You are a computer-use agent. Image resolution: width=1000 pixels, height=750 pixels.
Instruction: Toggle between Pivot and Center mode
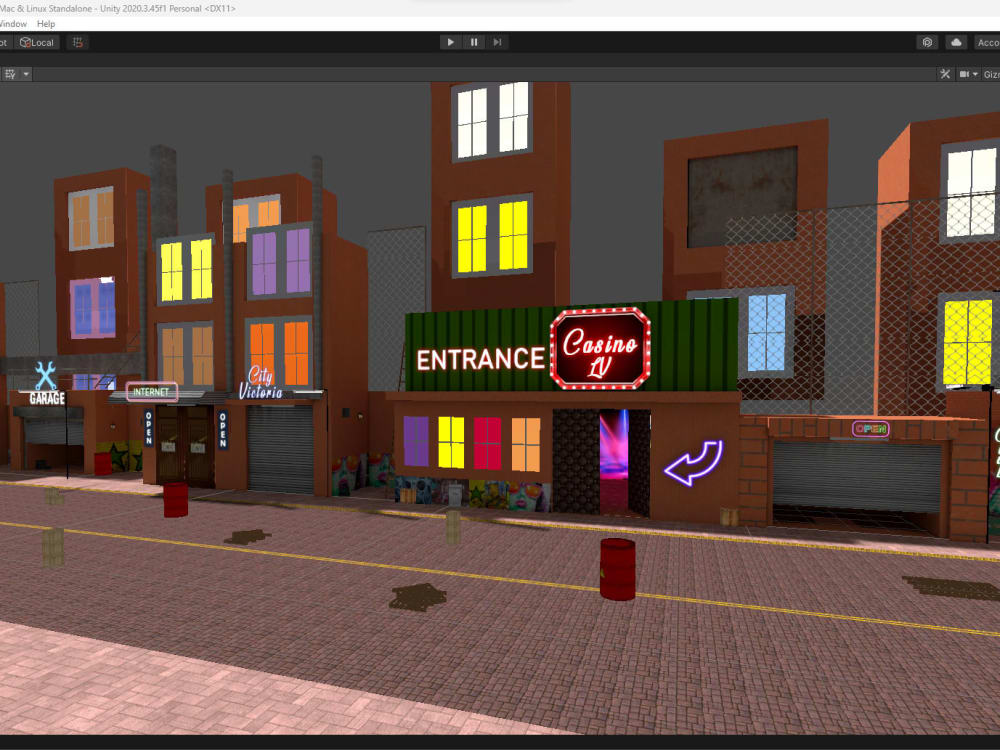6,42
